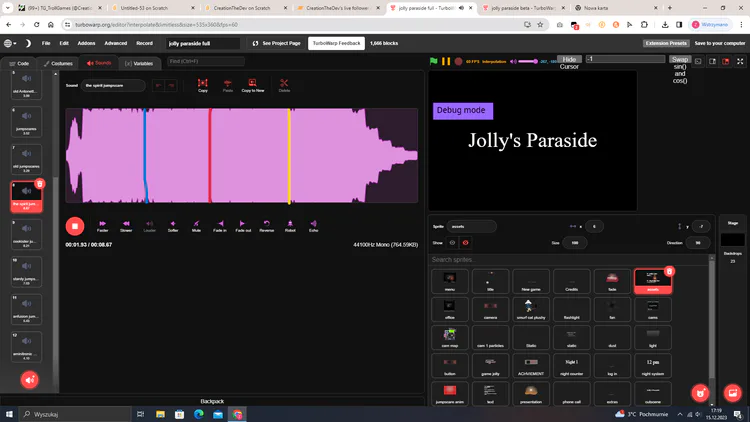This screenshot has height=422, width=750.
Task: Click Save to your computer
Action: [x=719, y=43]
